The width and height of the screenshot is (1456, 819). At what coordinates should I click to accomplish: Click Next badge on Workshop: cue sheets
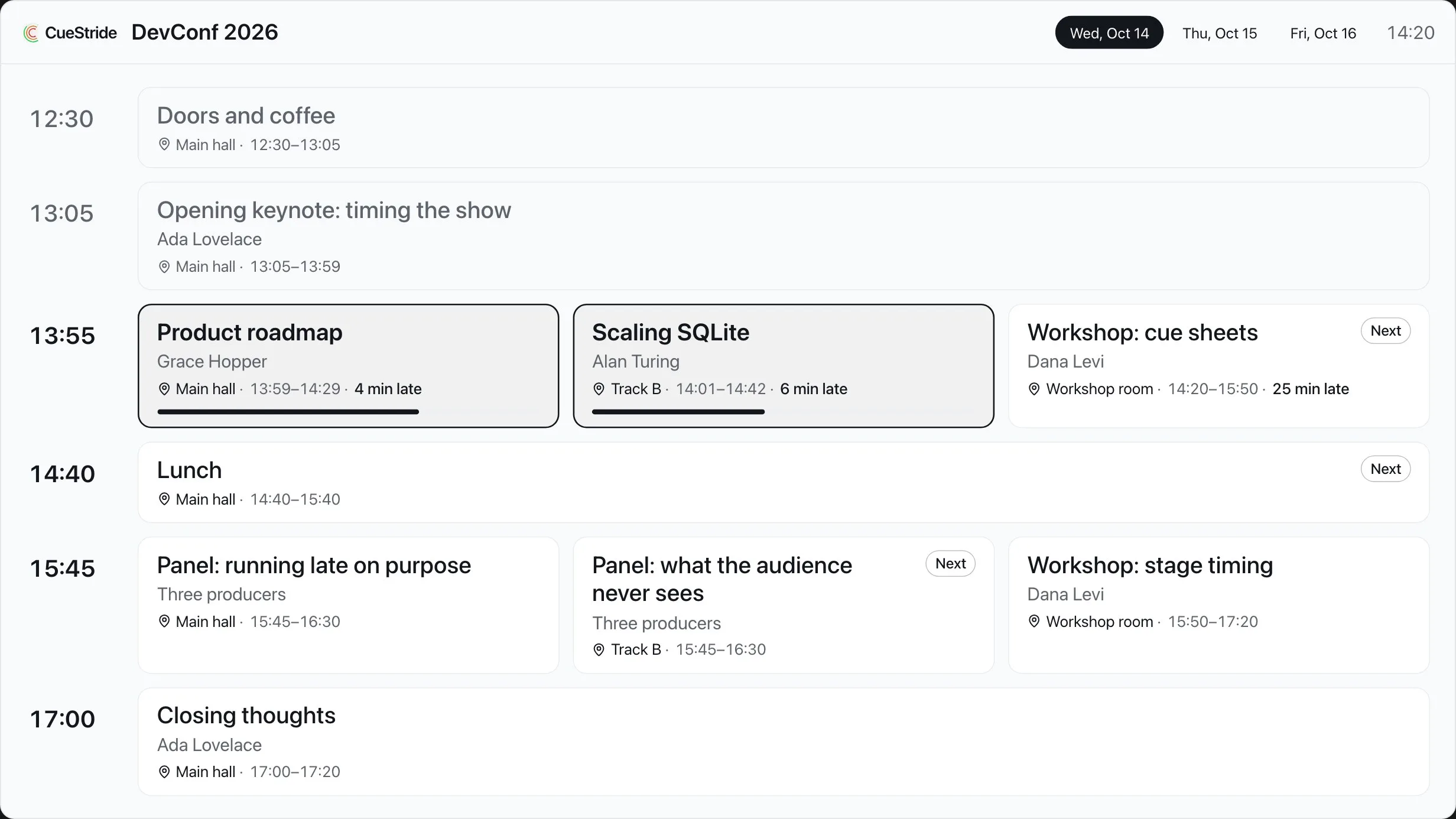(x=1386, y=331)
